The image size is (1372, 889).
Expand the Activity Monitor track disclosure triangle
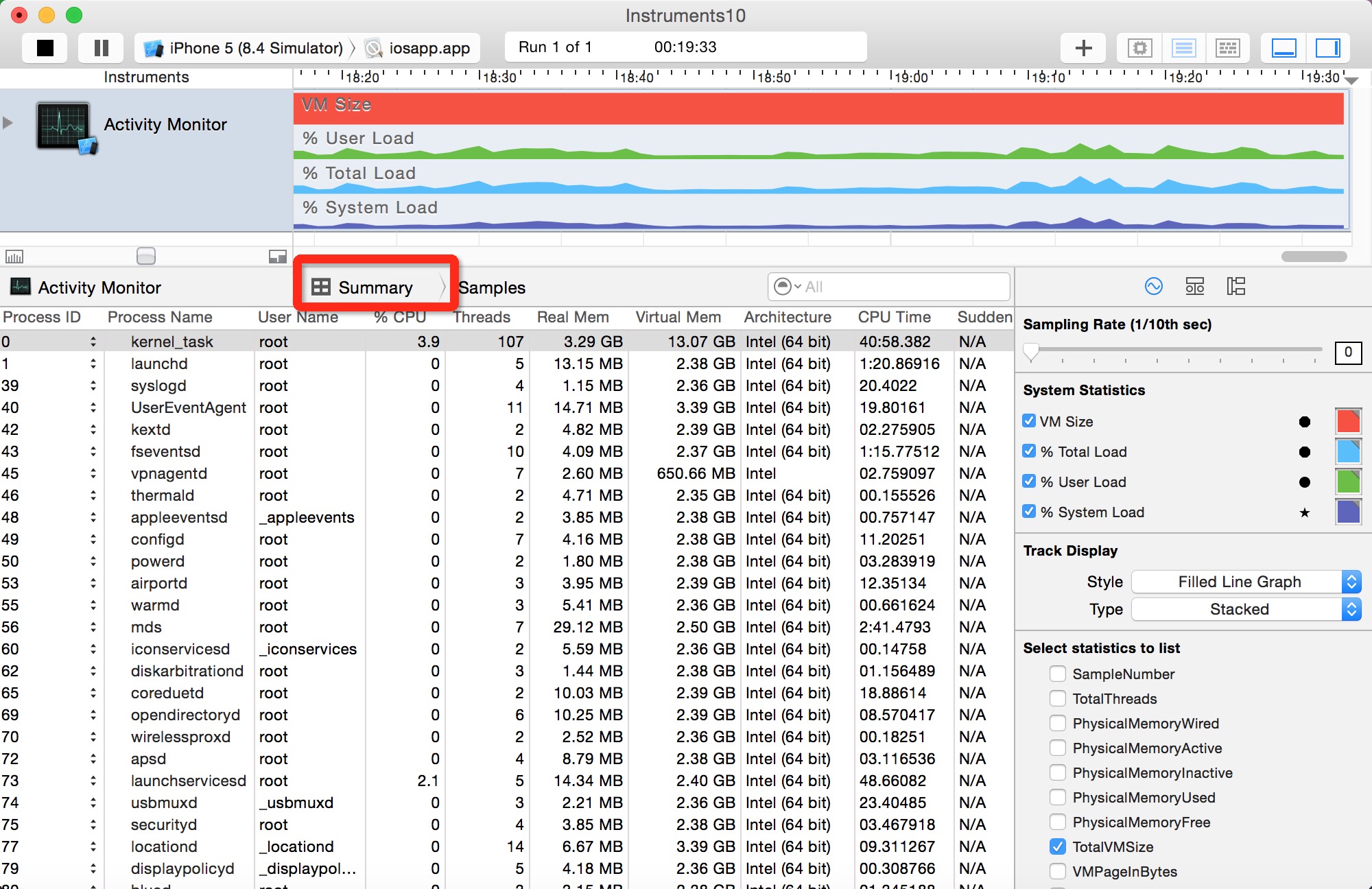coord(8,123)
